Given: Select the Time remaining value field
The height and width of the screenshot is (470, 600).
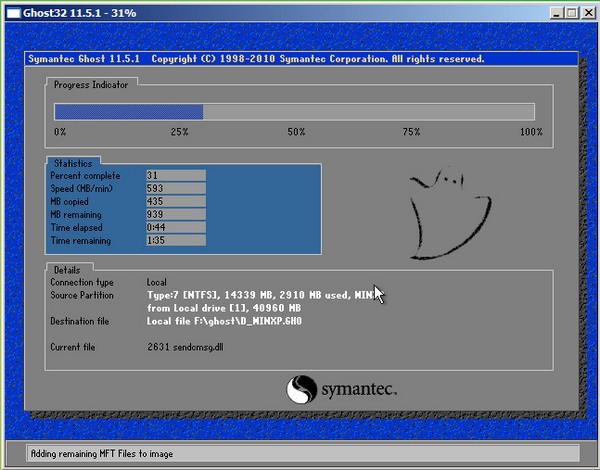Looking at the screenshot, I should pos(175,241).
